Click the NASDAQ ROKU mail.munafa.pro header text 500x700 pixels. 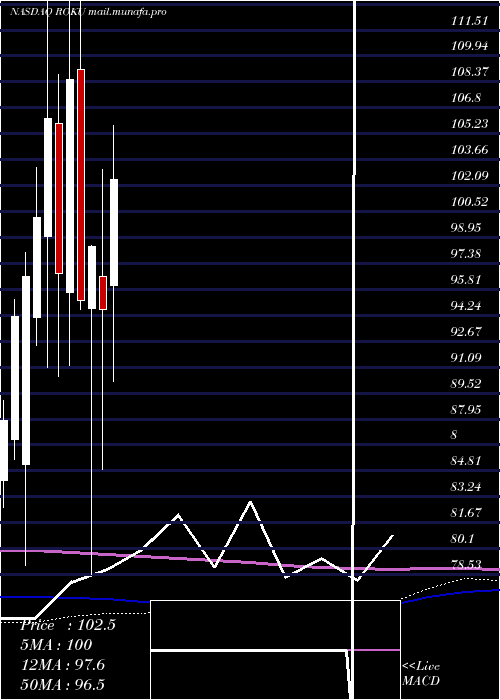coord(88,12)
